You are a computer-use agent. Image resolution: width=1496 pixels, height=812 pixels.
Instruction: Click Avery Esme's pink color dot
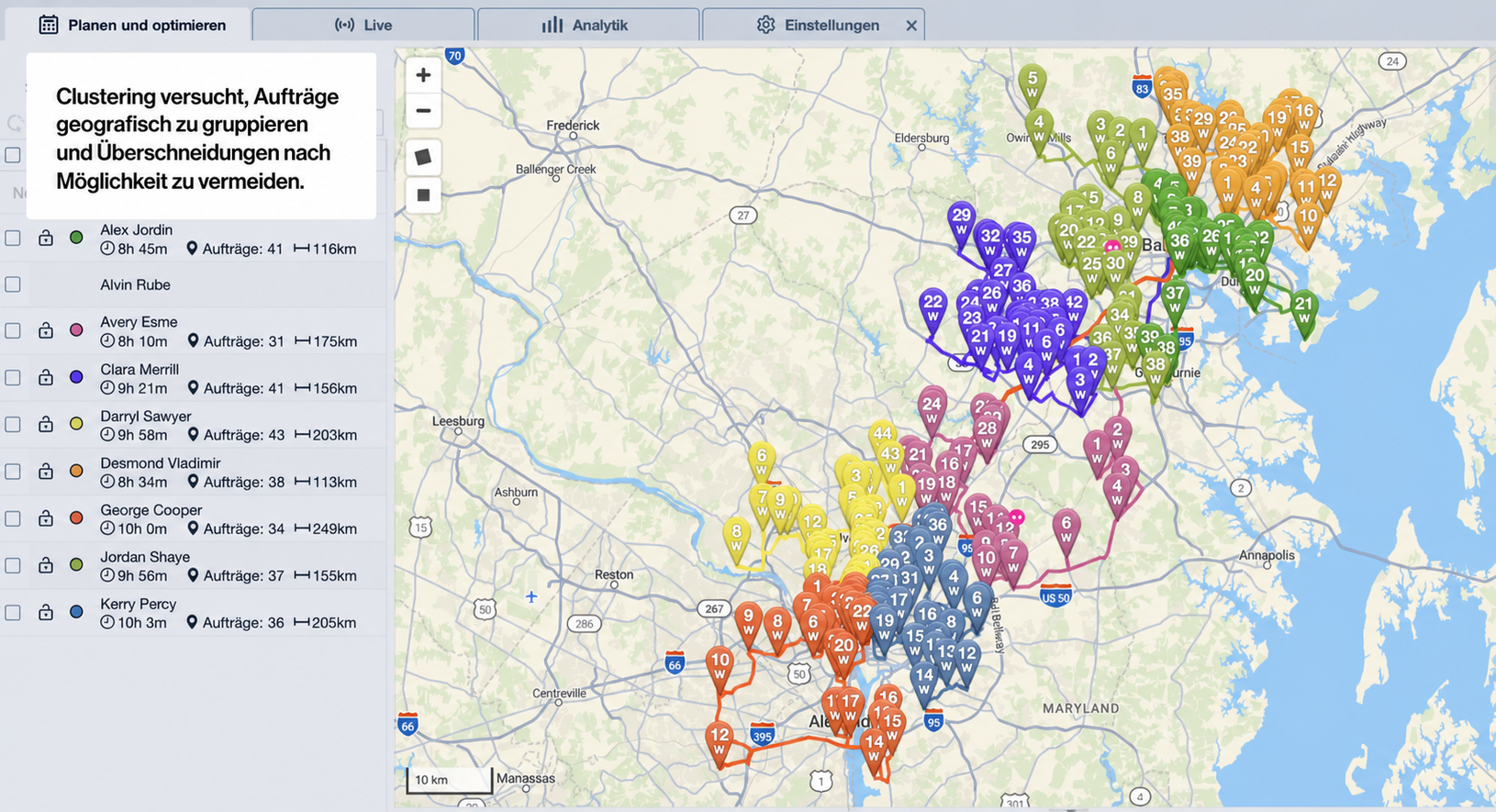(76, 330)
